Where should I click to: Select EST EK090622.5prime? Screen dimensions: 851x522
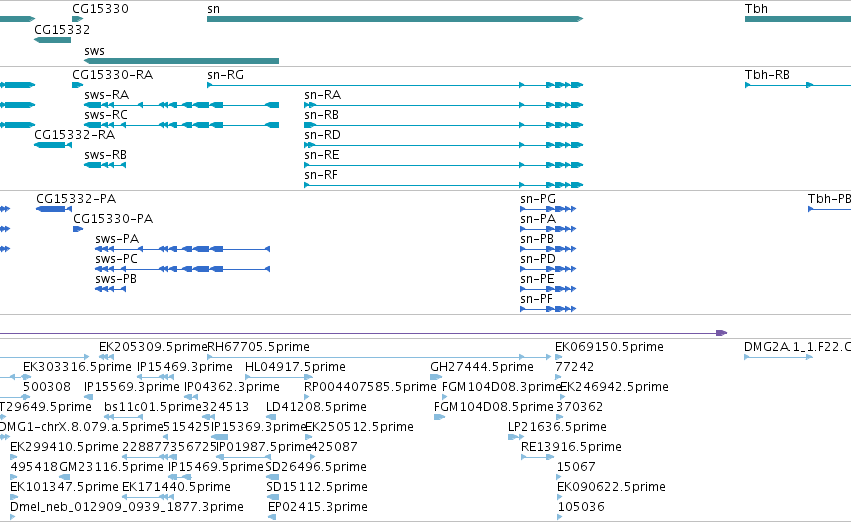[560, 498]
